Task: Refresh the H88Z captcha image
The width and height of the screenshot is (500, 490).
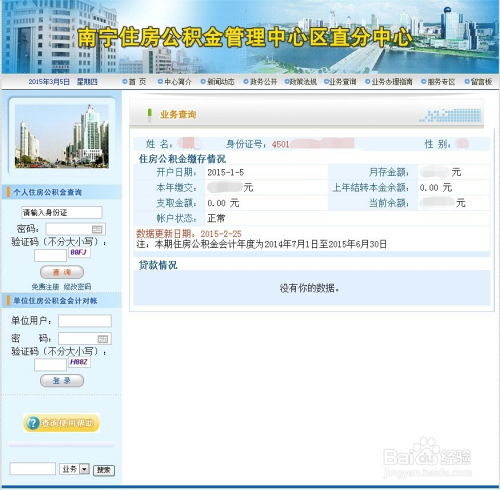Action: [x=79, y=362]
